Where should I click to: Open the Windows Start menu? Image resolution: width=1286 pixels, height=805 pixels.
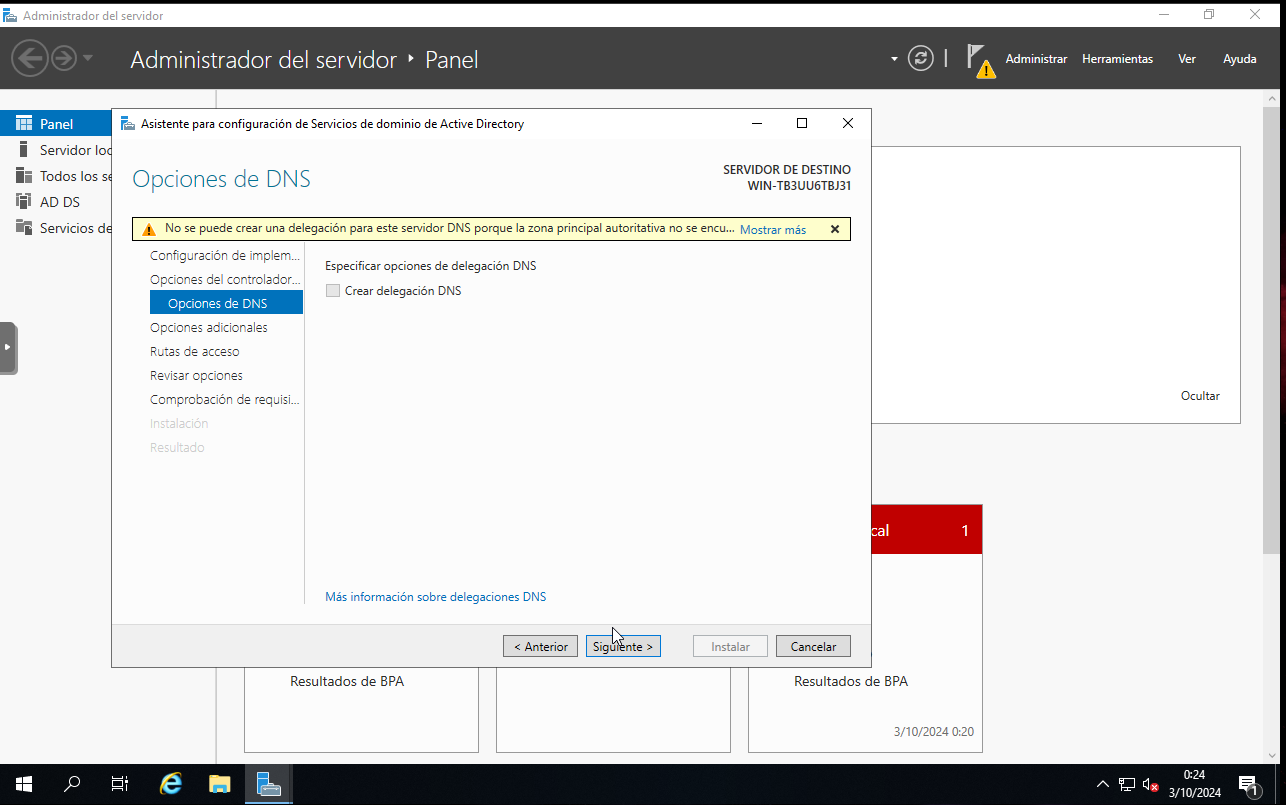tap(24, 784)
